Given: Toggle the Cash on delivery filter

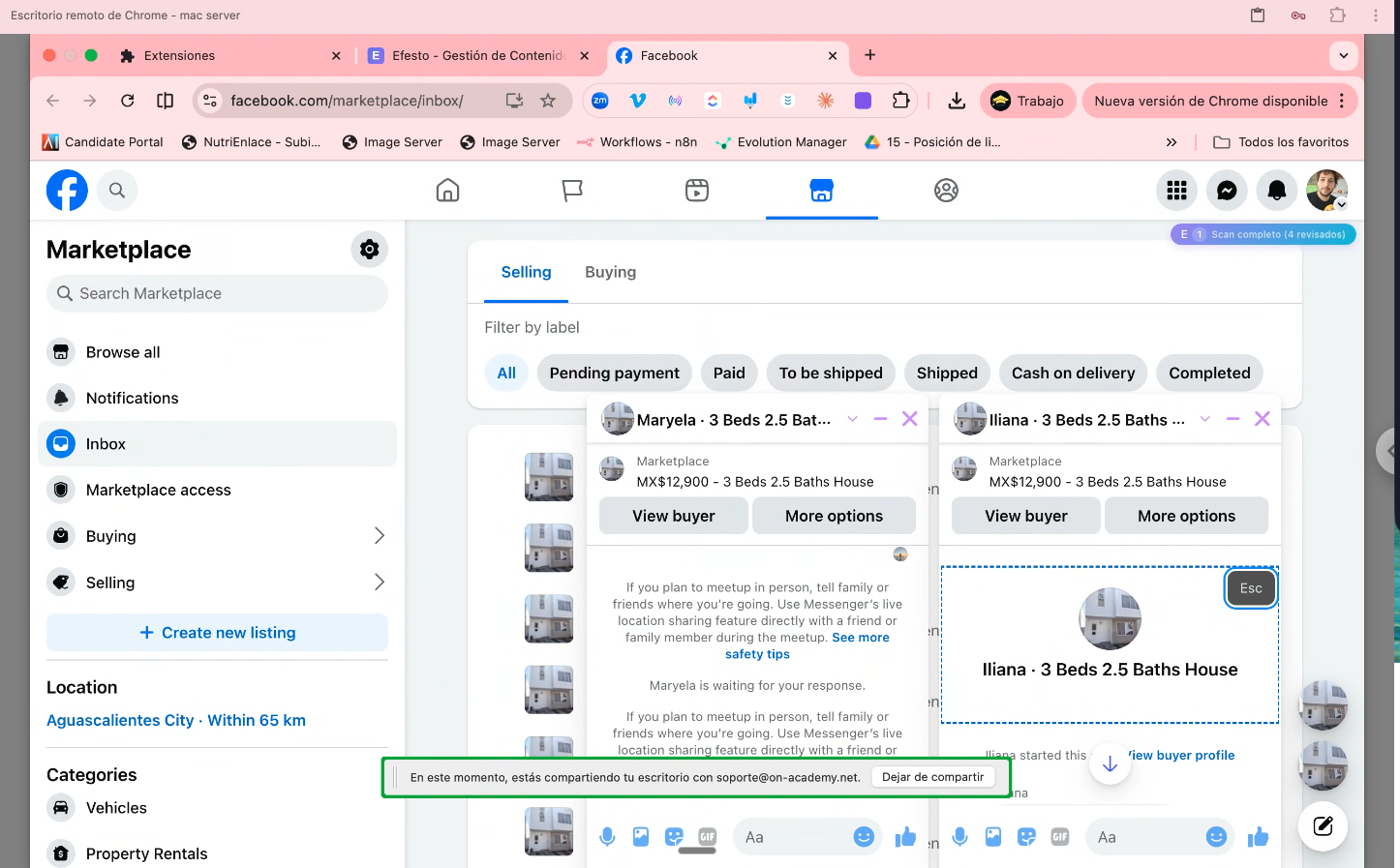Looking at the screenshot, I should (1073, 373).
